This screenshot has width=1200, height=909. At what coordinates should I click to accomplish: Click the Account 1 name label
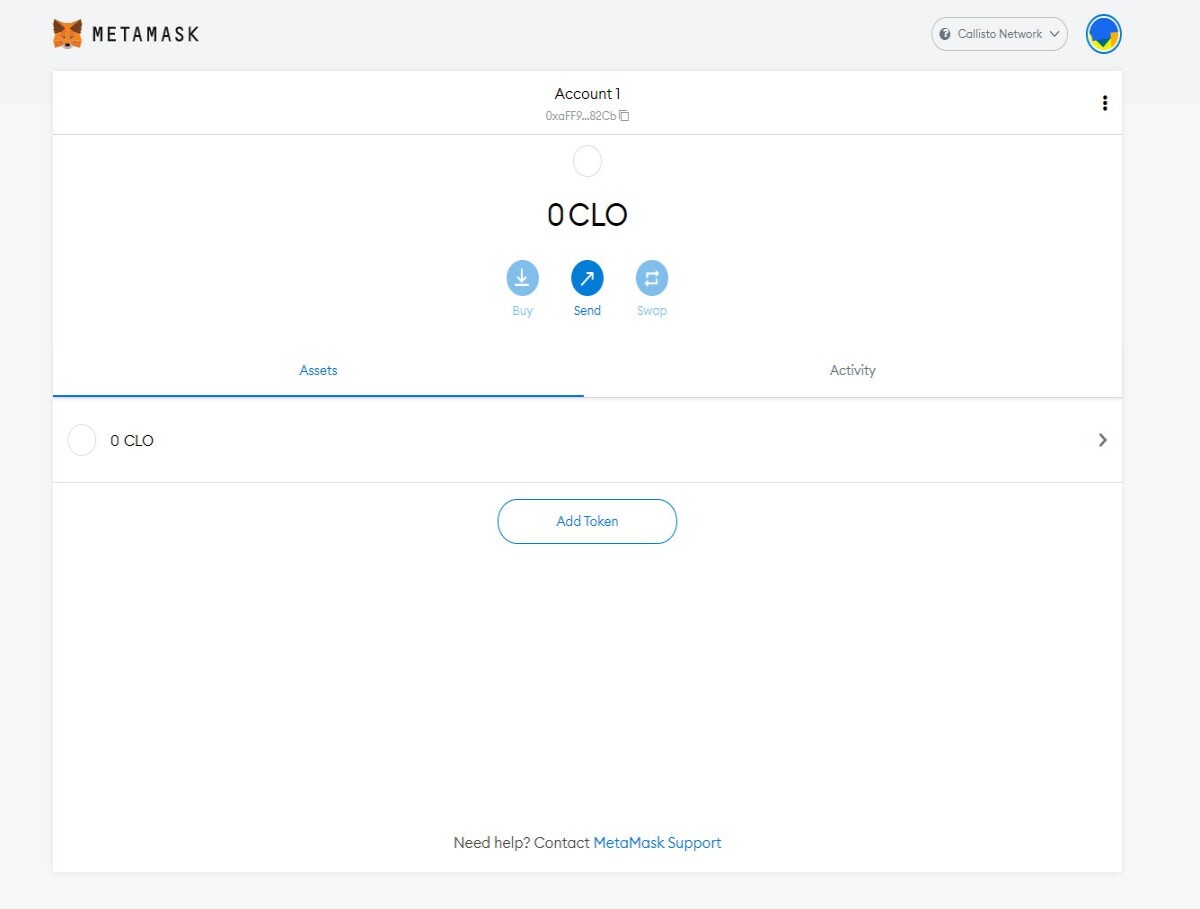click(587, 94)
